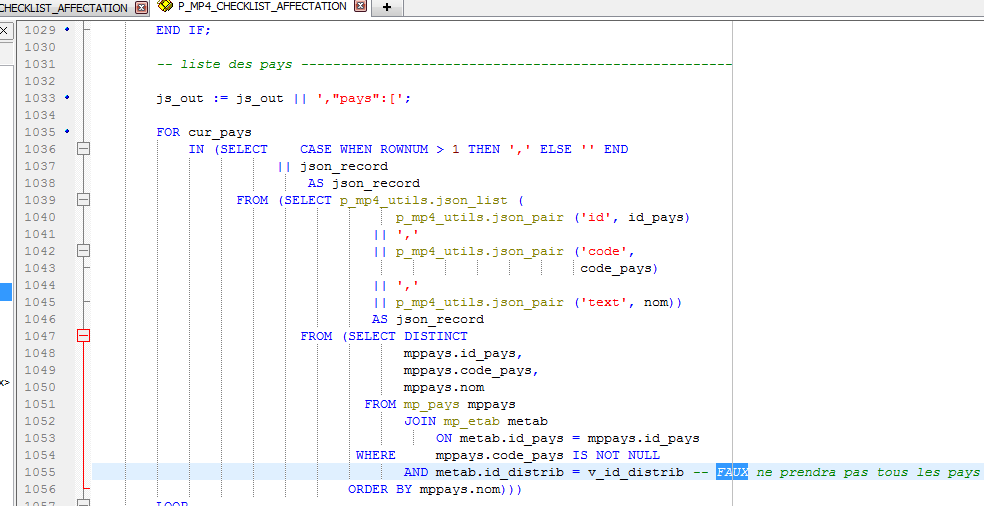Collapse the LOOP block at line 1057
The image size is (984, 506).
click(84, 503)
